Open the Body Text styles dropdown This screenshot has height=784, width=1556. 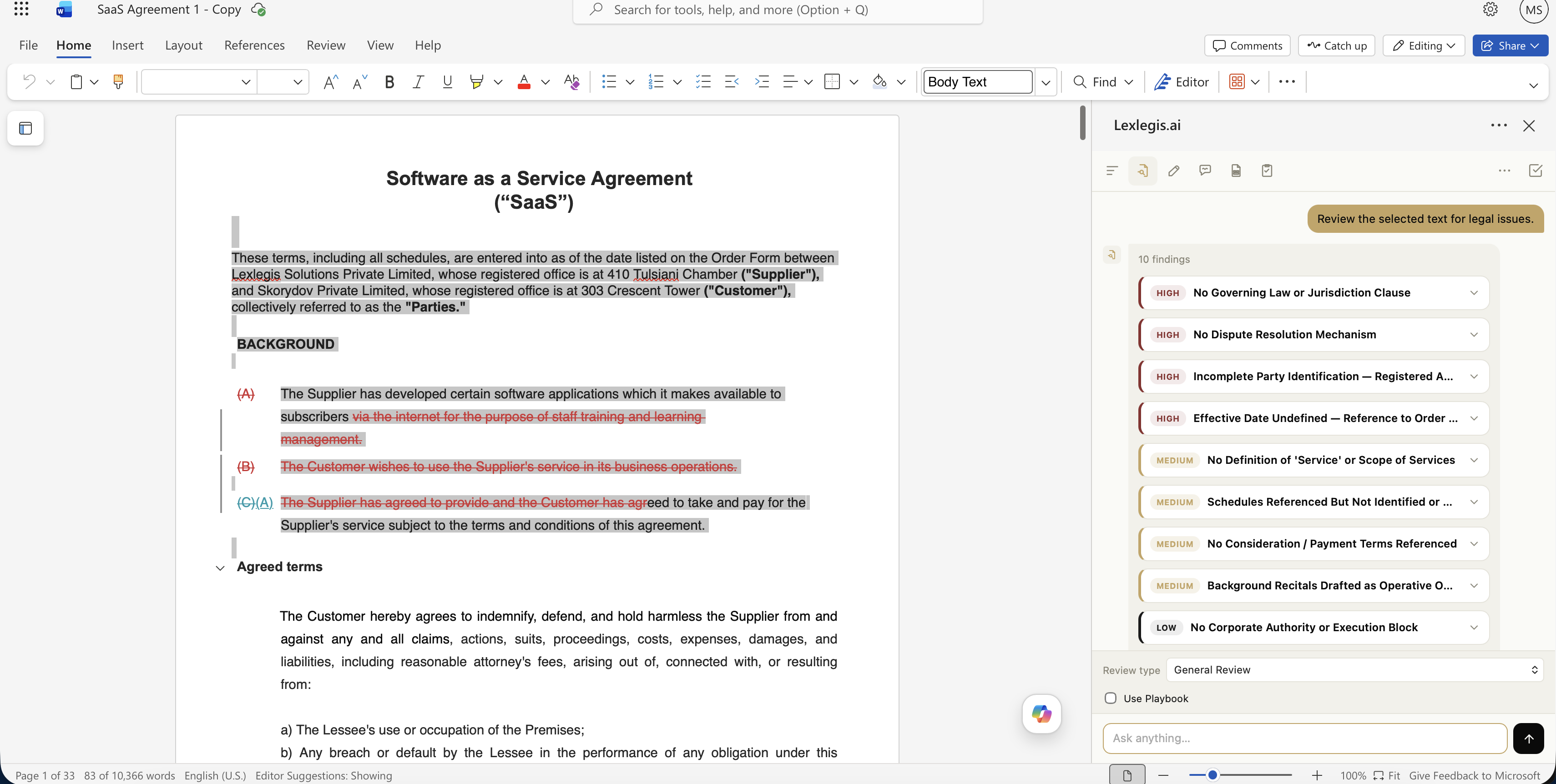tap(1046, 81)
